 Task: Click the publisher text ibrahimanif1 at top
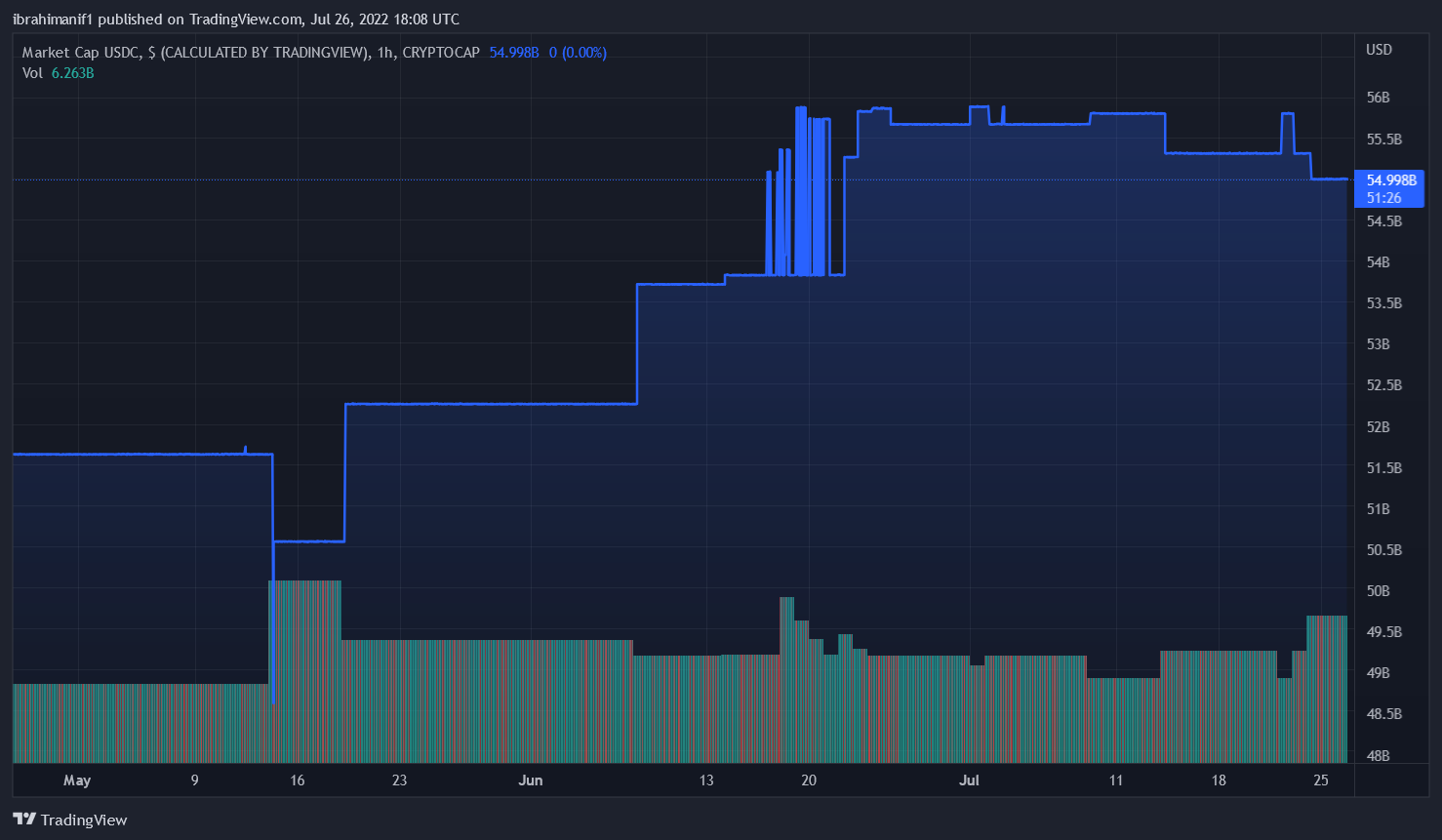[x=53, y=20]
